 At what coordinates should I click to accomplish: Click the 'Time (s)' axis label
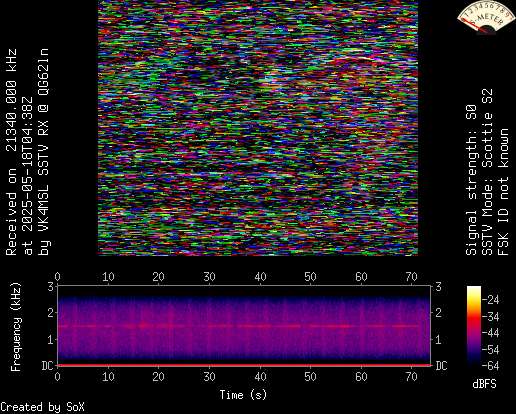click(x=243, y=395)
